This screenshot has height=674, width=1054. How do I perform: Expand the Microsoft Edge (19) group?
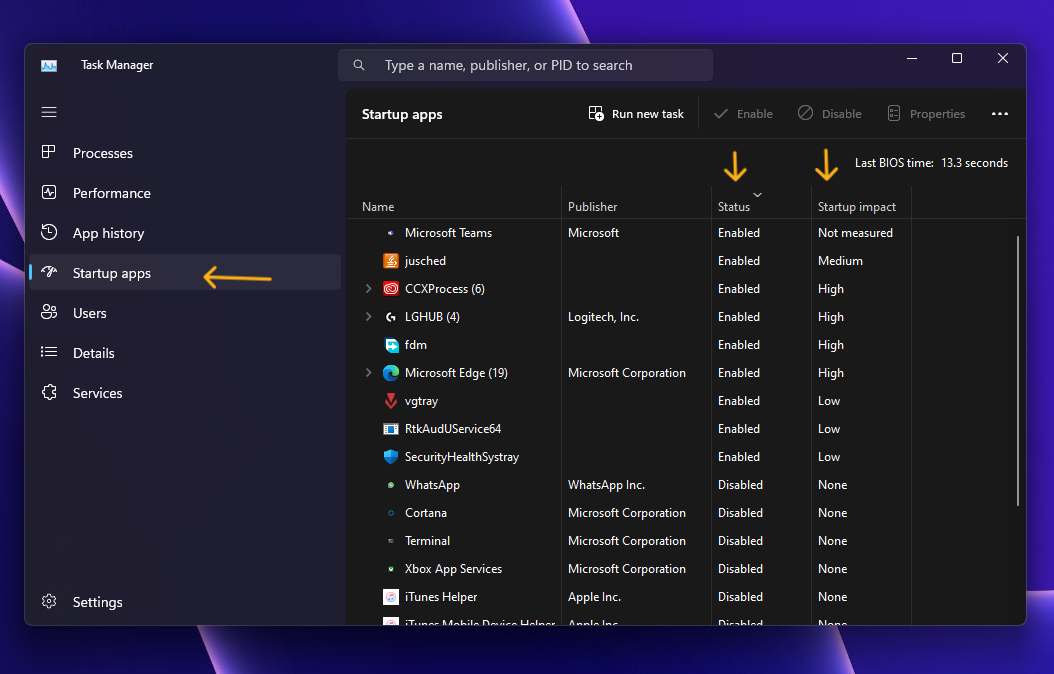point(368,372)
